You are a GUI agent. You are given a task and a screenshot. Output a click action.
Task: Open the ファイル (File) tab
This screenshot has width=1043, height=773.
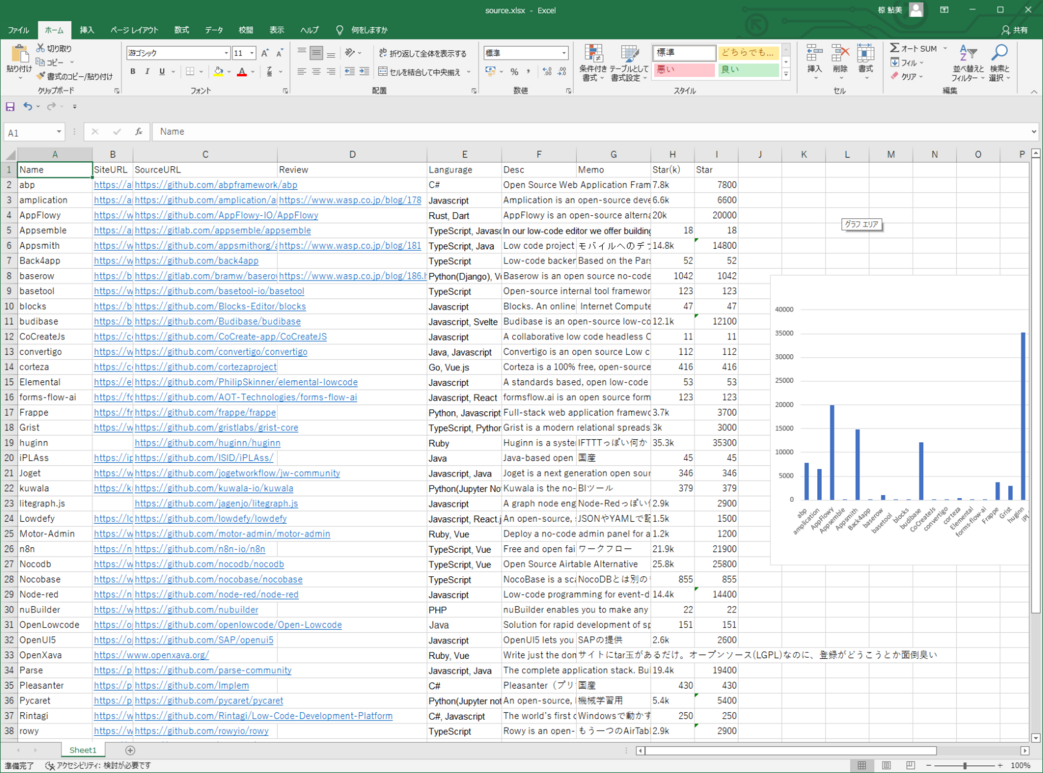(18, 30)
